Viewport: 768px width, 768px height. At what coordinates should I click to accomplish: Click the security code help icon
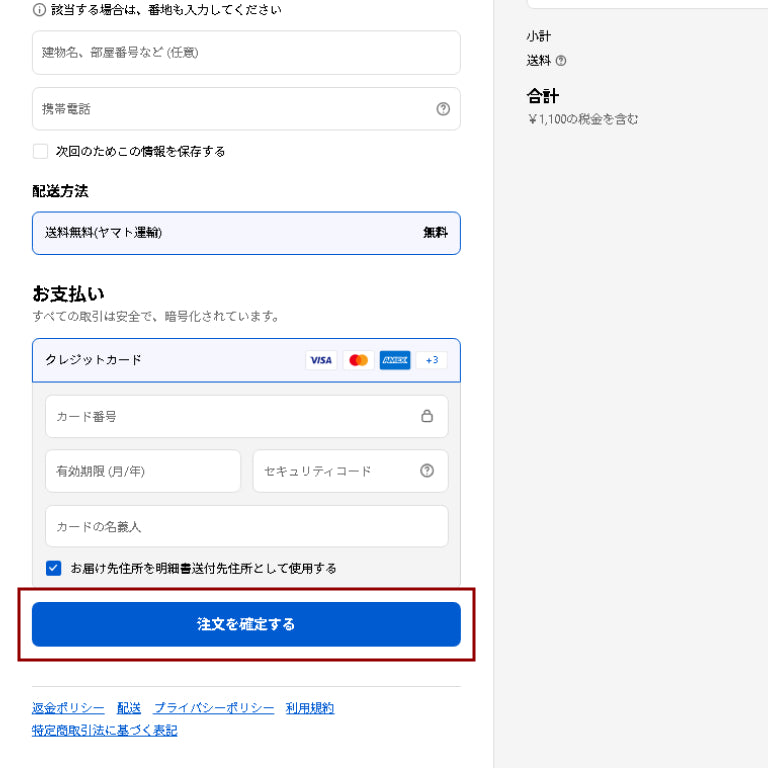(x=427, y=471)
